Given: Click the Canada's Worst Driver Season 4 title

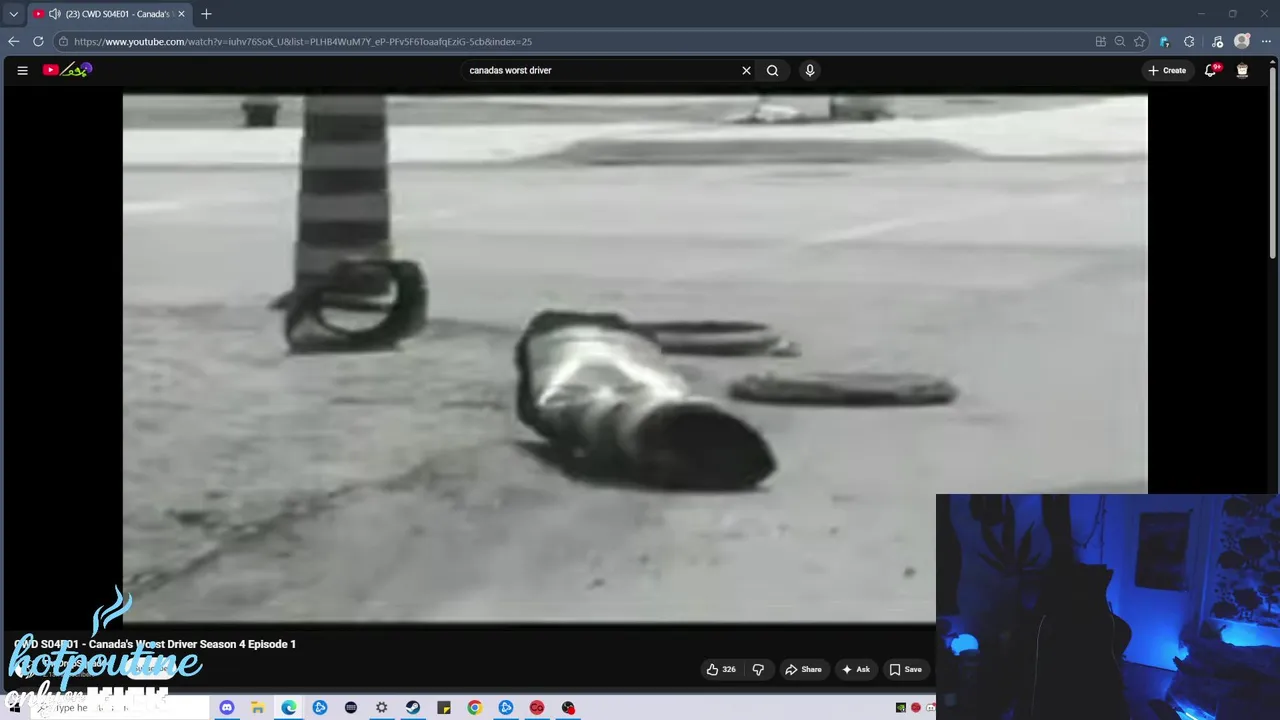Looking at the screenshot, I should (x=155, y=644).
